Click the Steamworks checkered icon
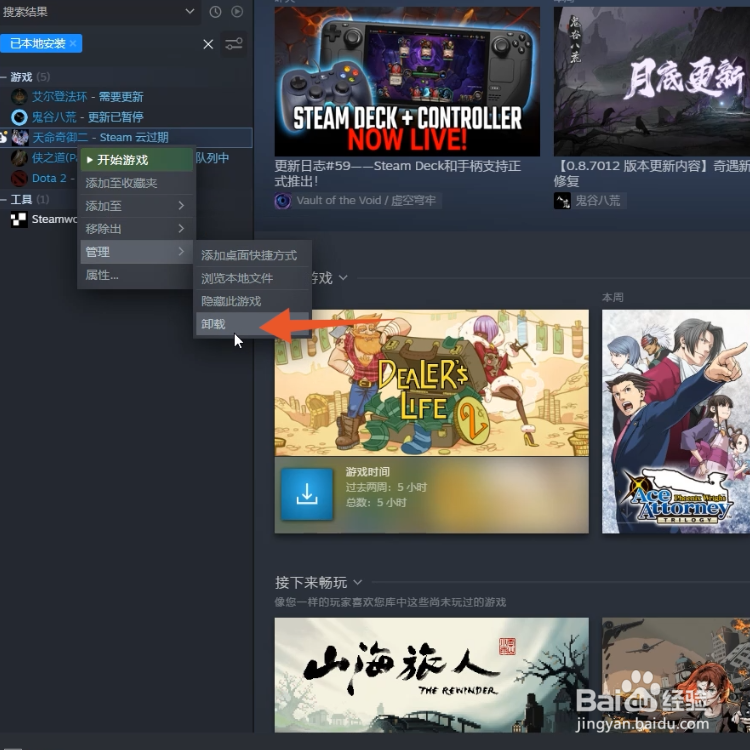 (x=19, y=220)
